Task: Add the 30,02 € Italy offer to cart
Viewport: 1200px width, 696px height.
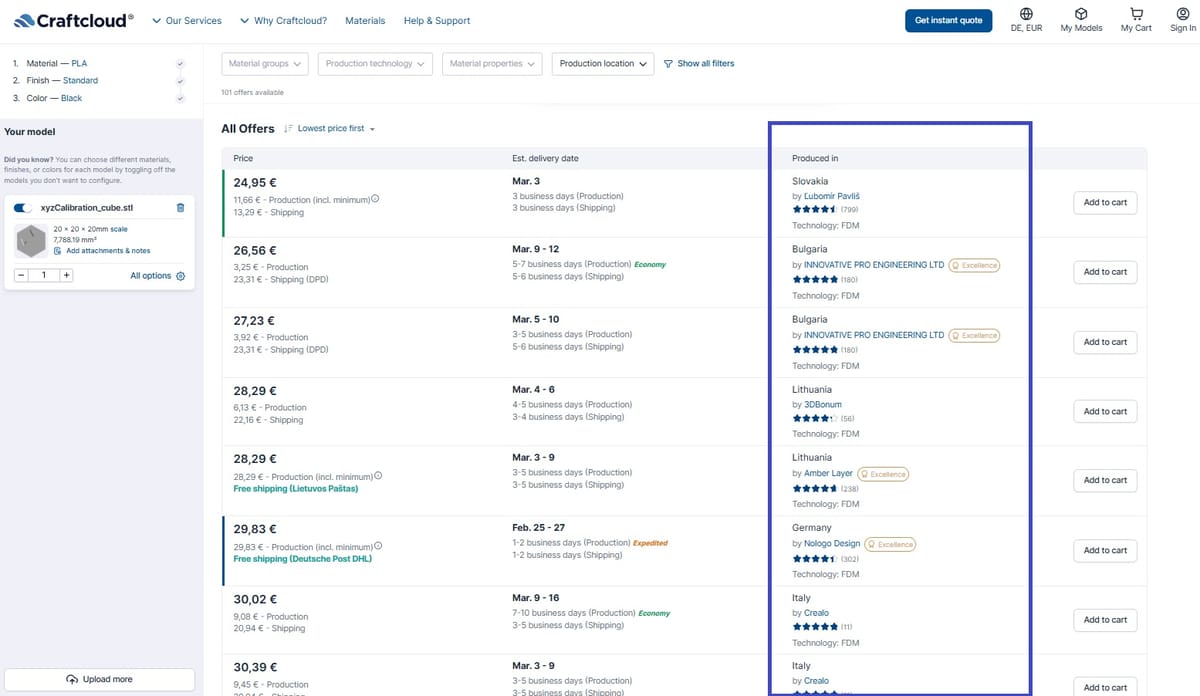Action: [1105, 619]
